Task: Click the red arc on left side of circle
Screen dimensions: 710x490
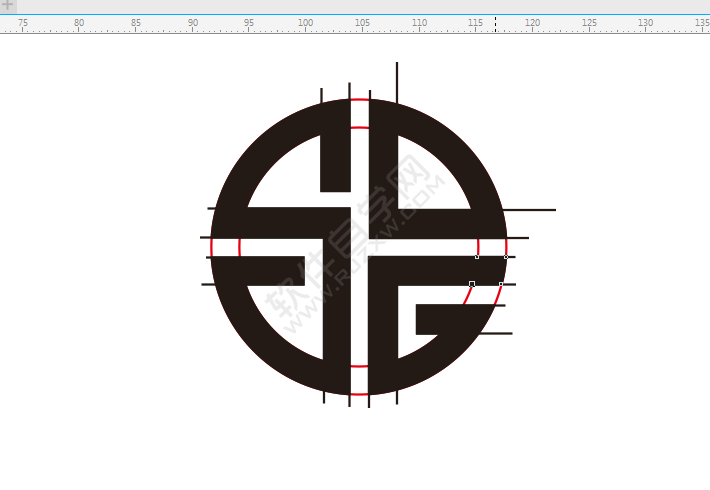Action: 212,247
